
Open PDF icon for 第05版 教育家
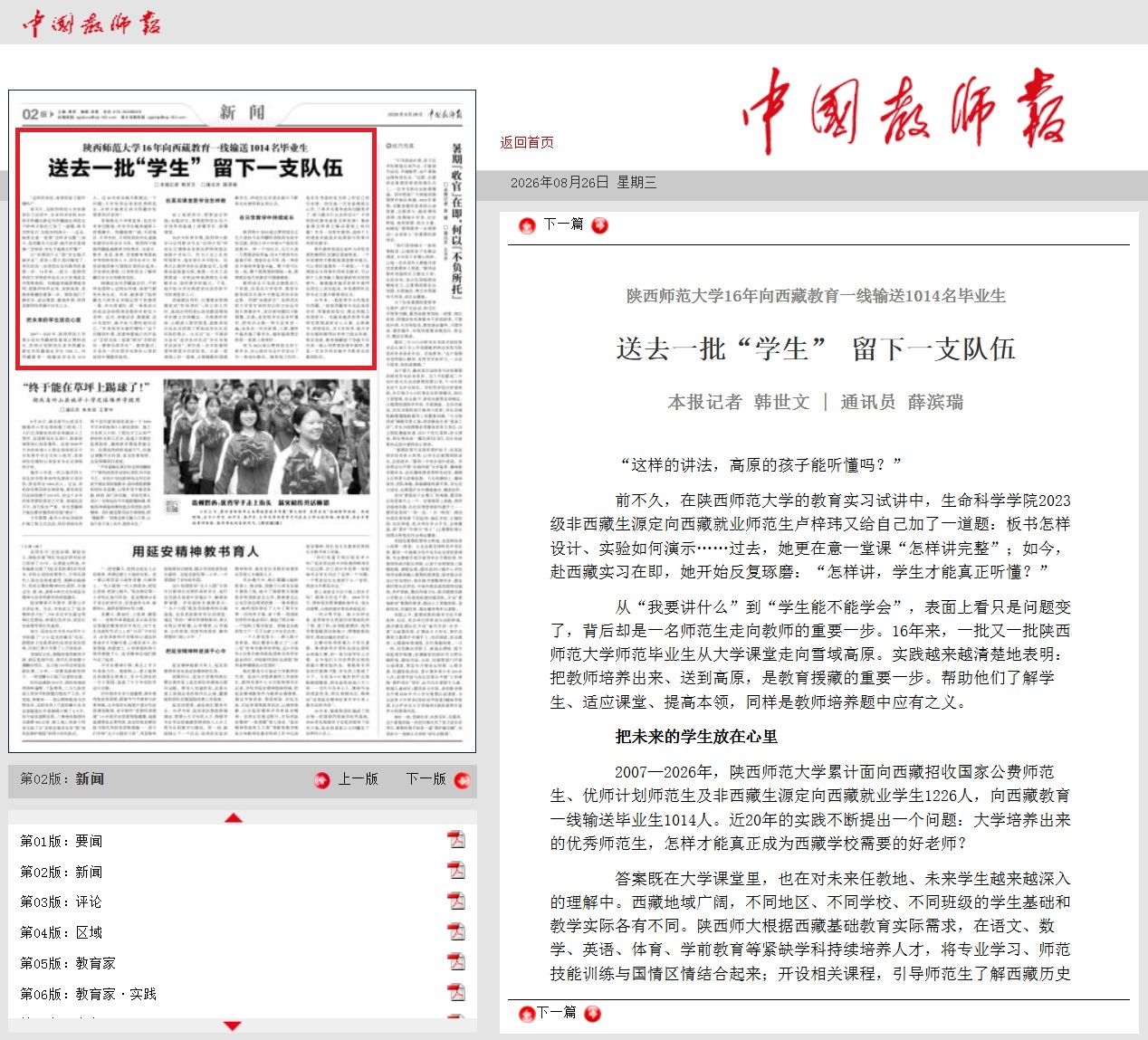[456, 961]
